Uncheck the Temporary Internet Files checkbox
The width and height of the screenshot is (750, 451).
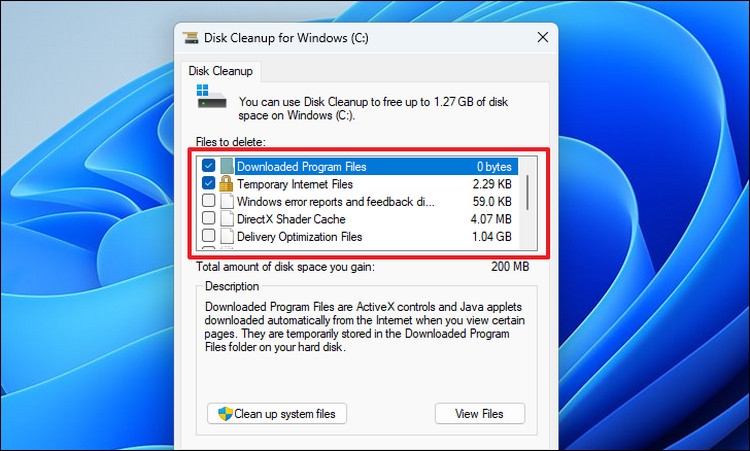[x=208, y=183]
